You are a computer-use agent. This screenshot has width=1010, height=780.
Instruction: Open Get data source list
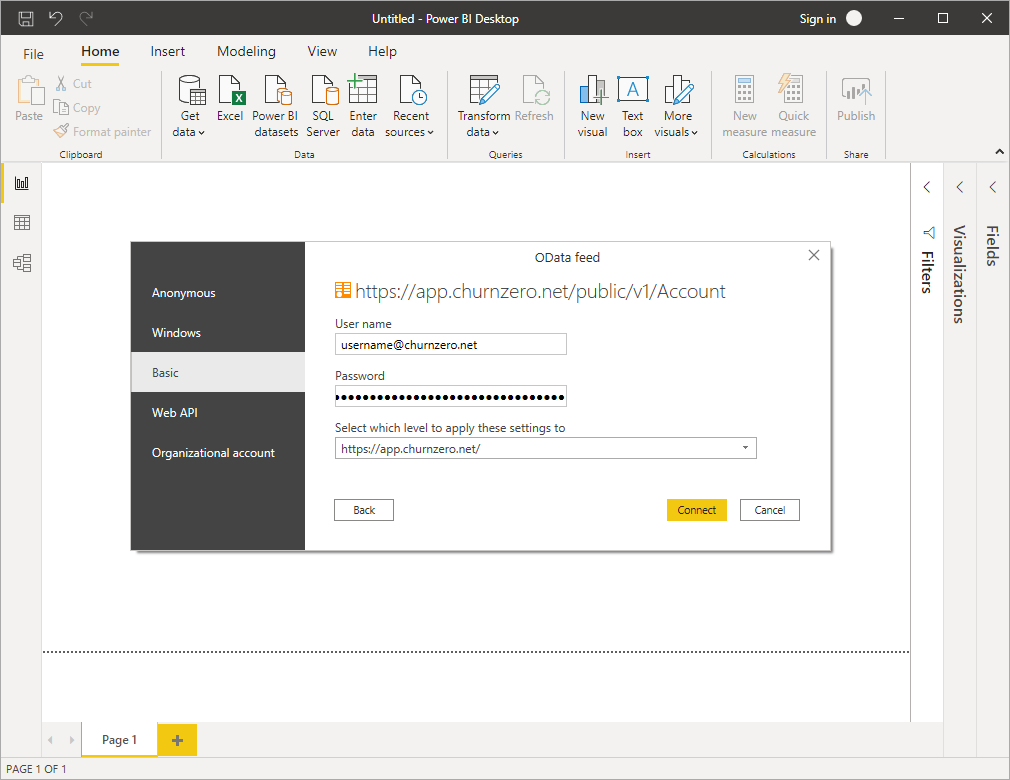pos(189,106)
